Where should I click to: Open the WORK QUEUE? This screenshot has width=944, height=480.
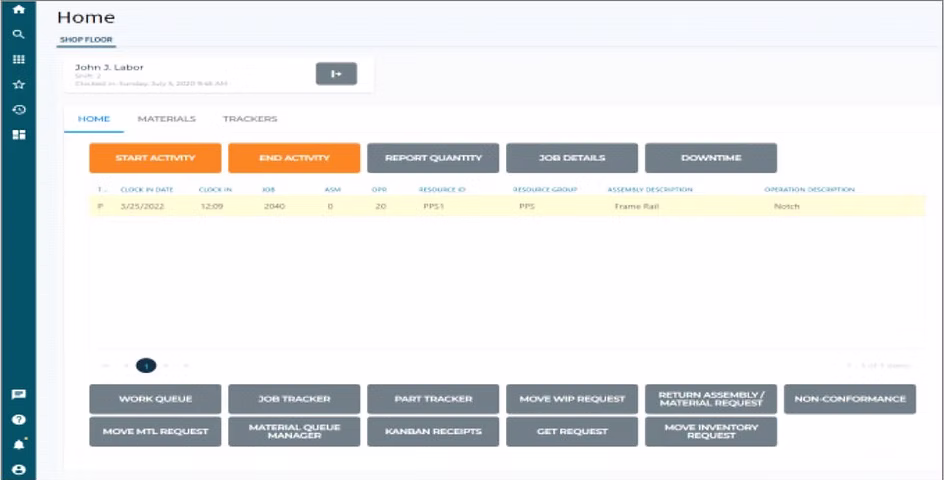click(155, 399)
